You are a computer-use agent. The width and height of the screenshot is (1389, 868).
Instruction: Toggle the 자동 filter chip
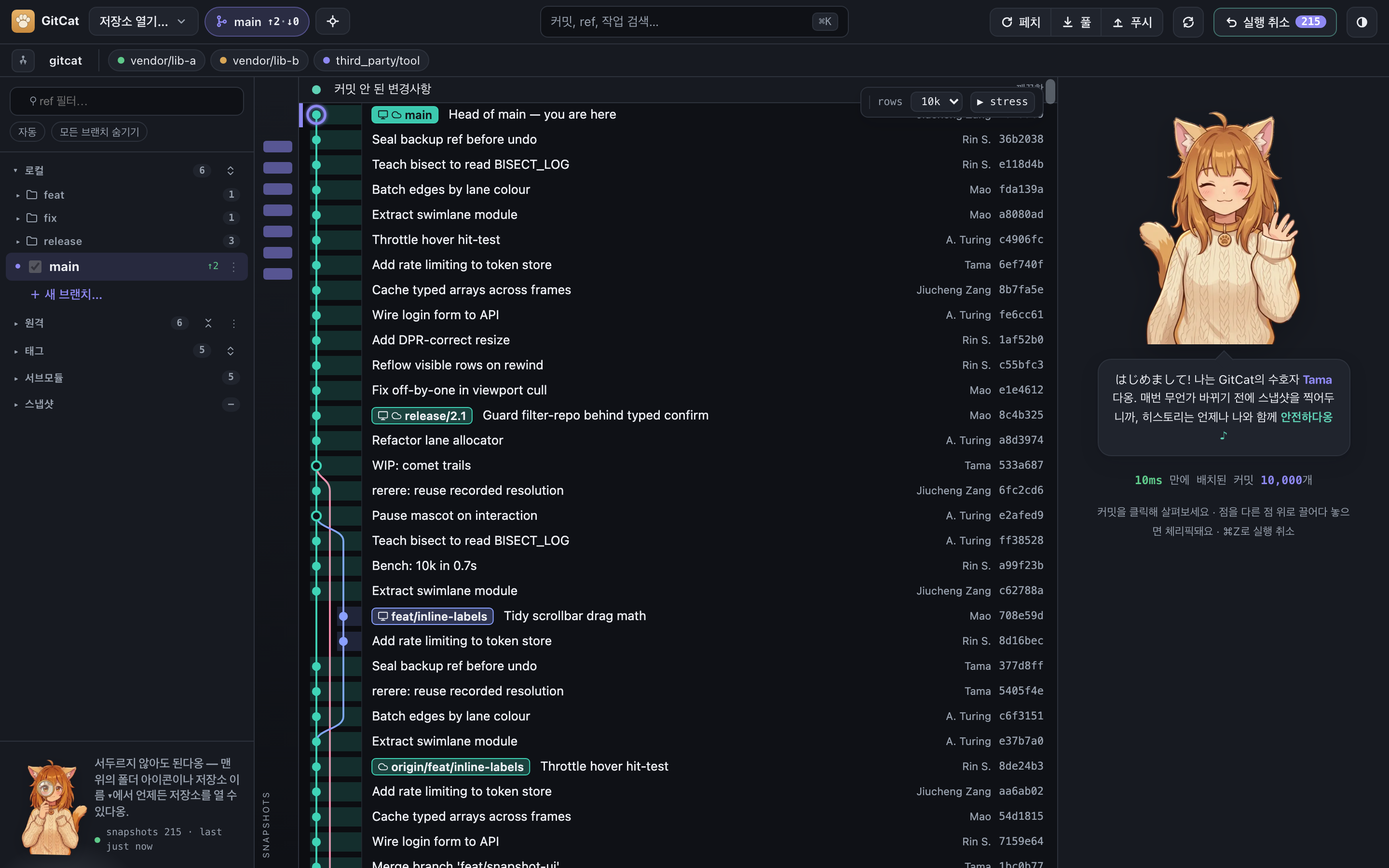(27, 132)
